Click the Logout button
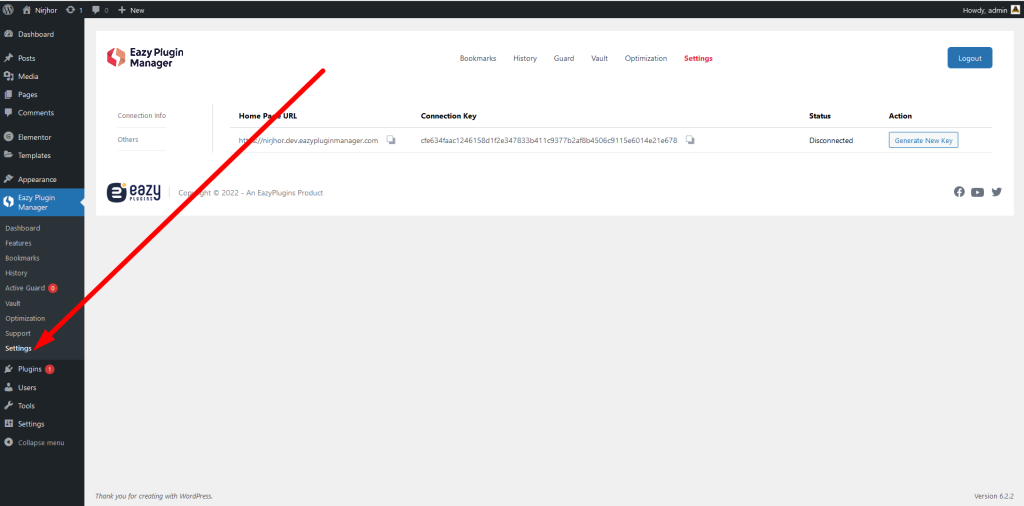Viewport: 1024px width, 506px height. (970, 58)
